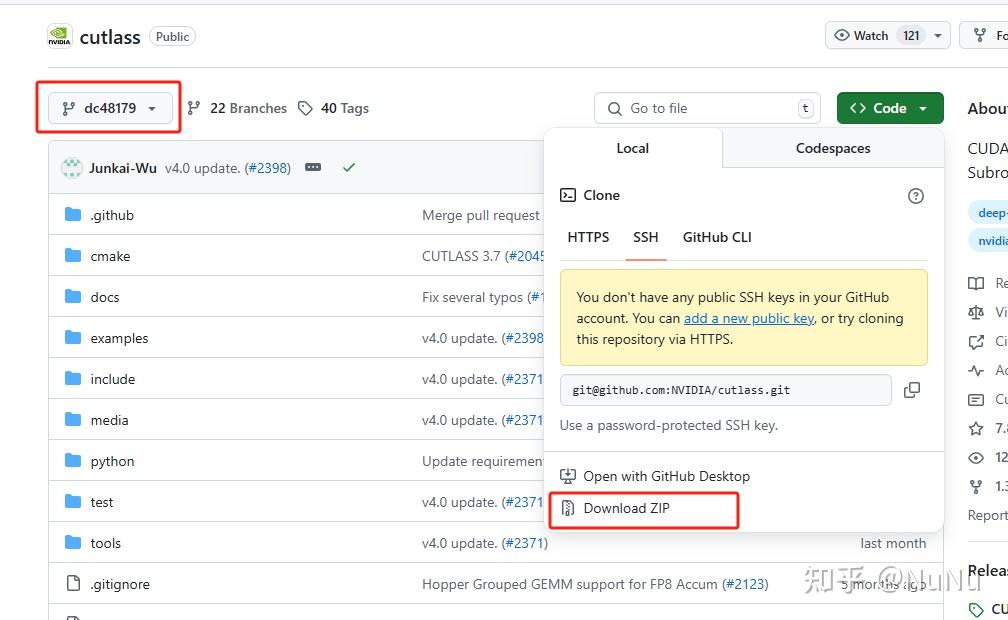
Task: Switch to the Codespaces tab
Action: tap(833, 148)
